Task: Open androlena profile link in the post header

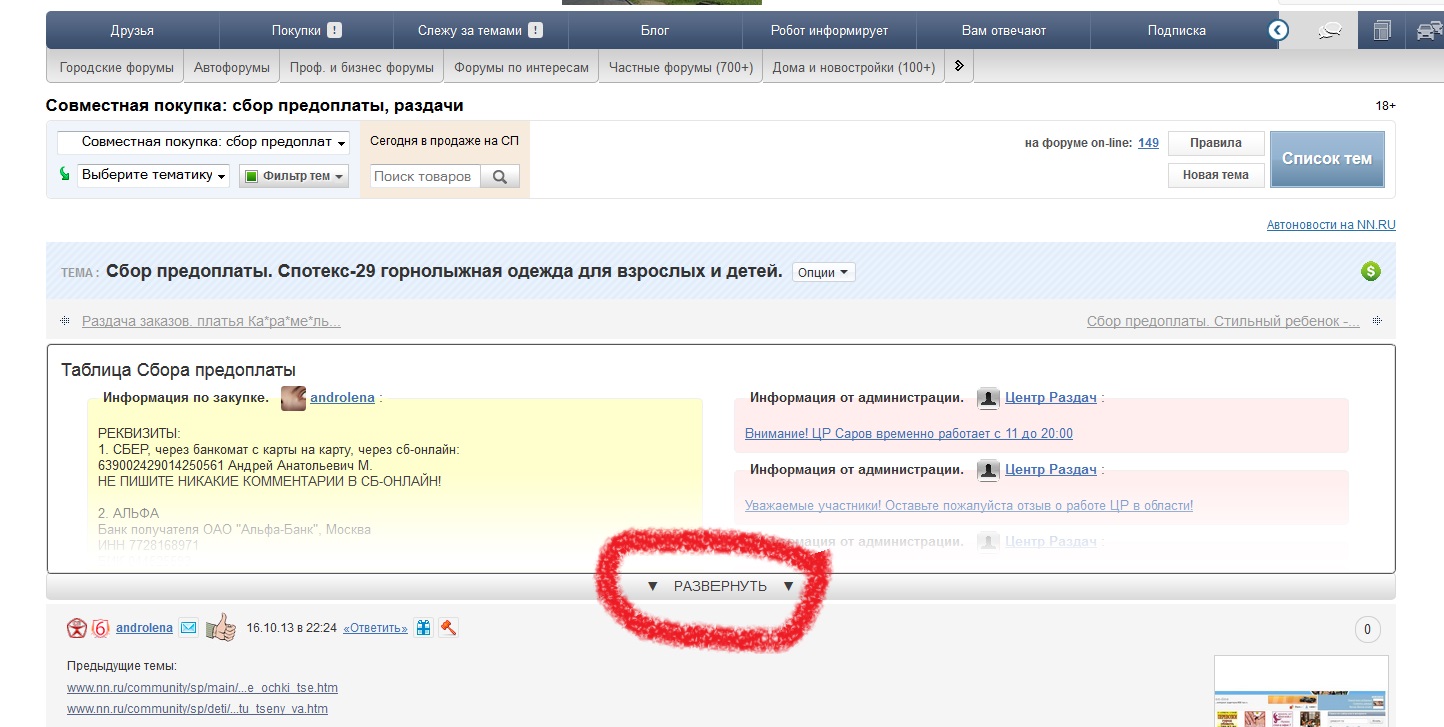Action: tap(144, 628)
